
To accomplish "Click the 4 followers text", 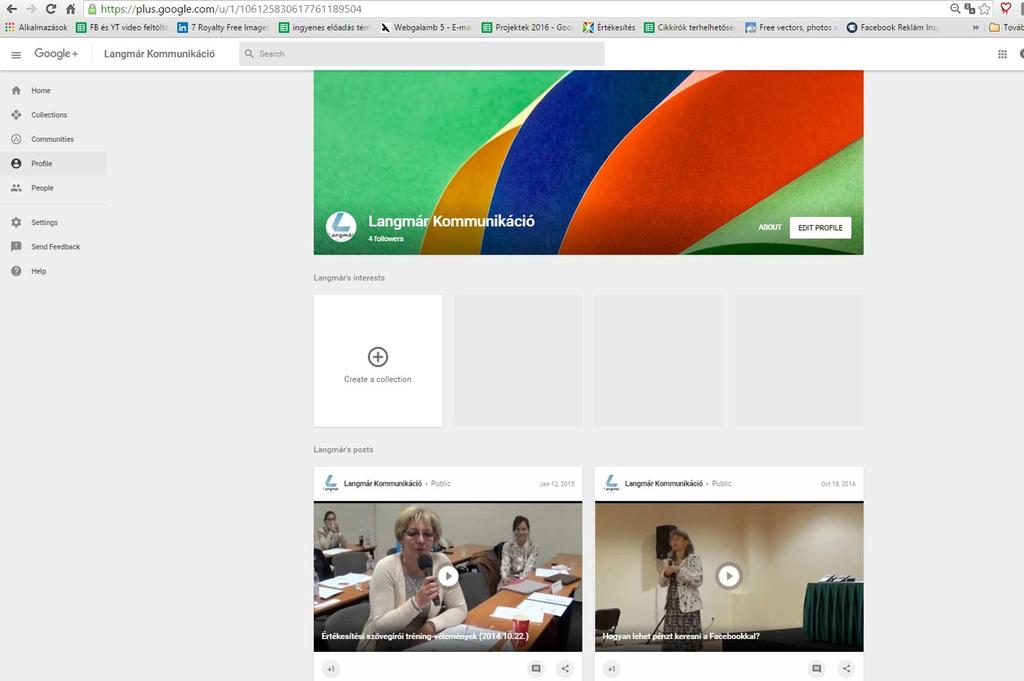I will (386, 239).
